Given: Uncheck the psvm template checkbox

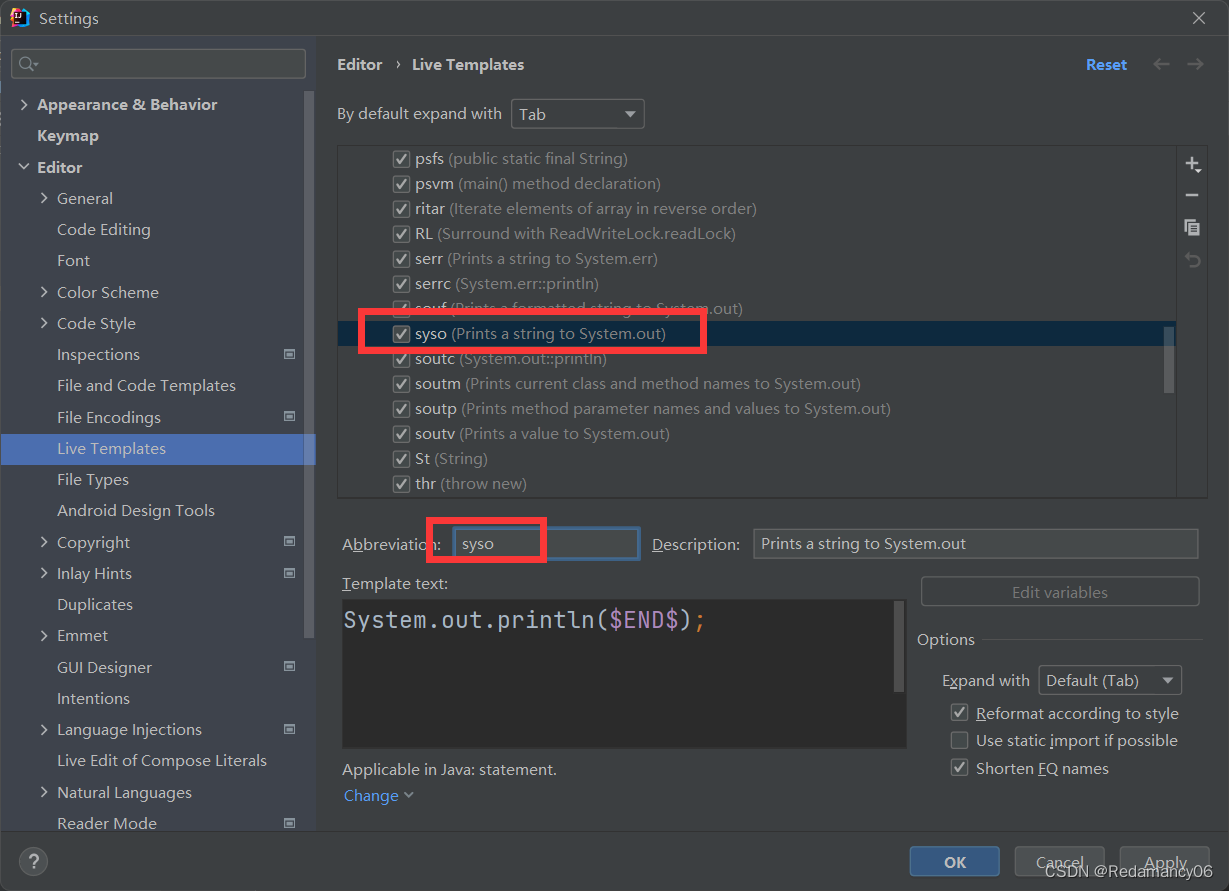Looking at the screenshot, I should point(401,184).
